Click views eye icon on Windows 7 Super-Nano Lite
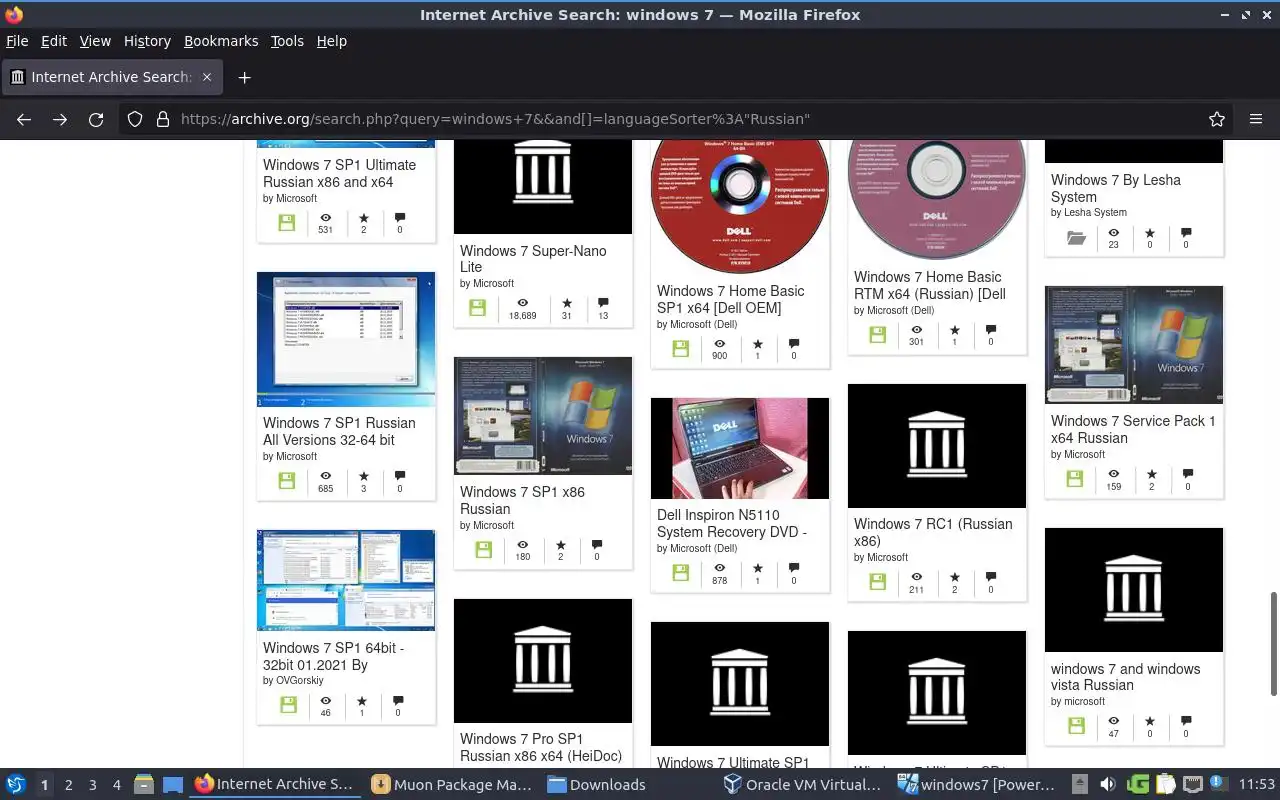The height and width of the screenshot is (800, 1280). pos(522,303)
